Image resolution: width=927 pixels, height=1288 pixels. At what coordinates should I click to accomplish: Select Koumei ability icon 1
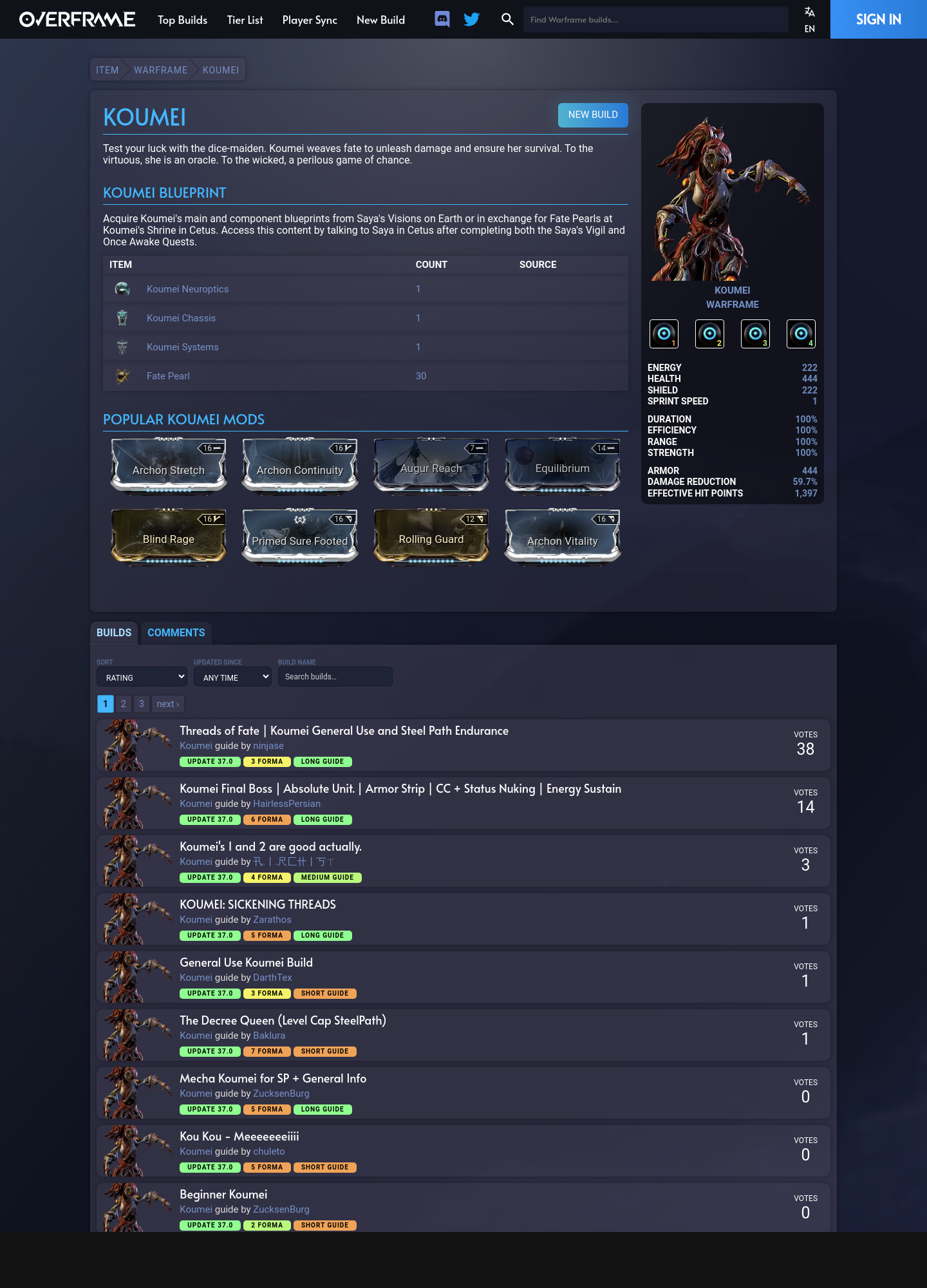(x=664, y=334)
